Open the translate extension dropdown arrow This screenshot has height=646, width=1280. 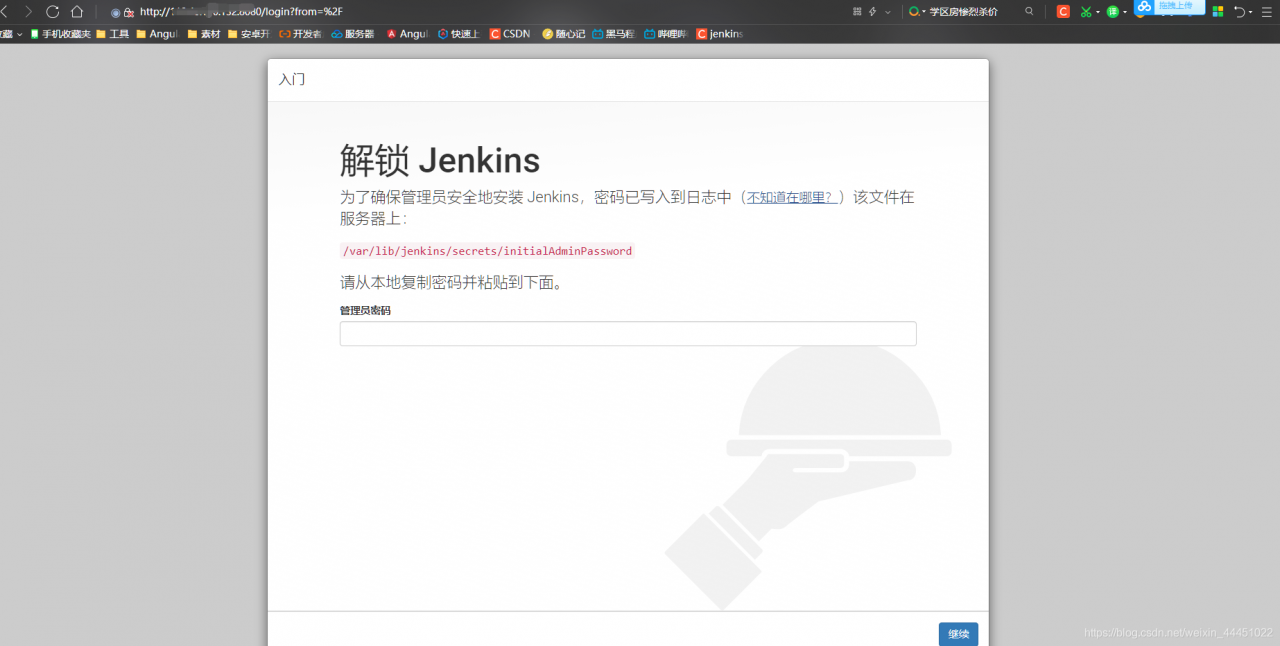1124,12
